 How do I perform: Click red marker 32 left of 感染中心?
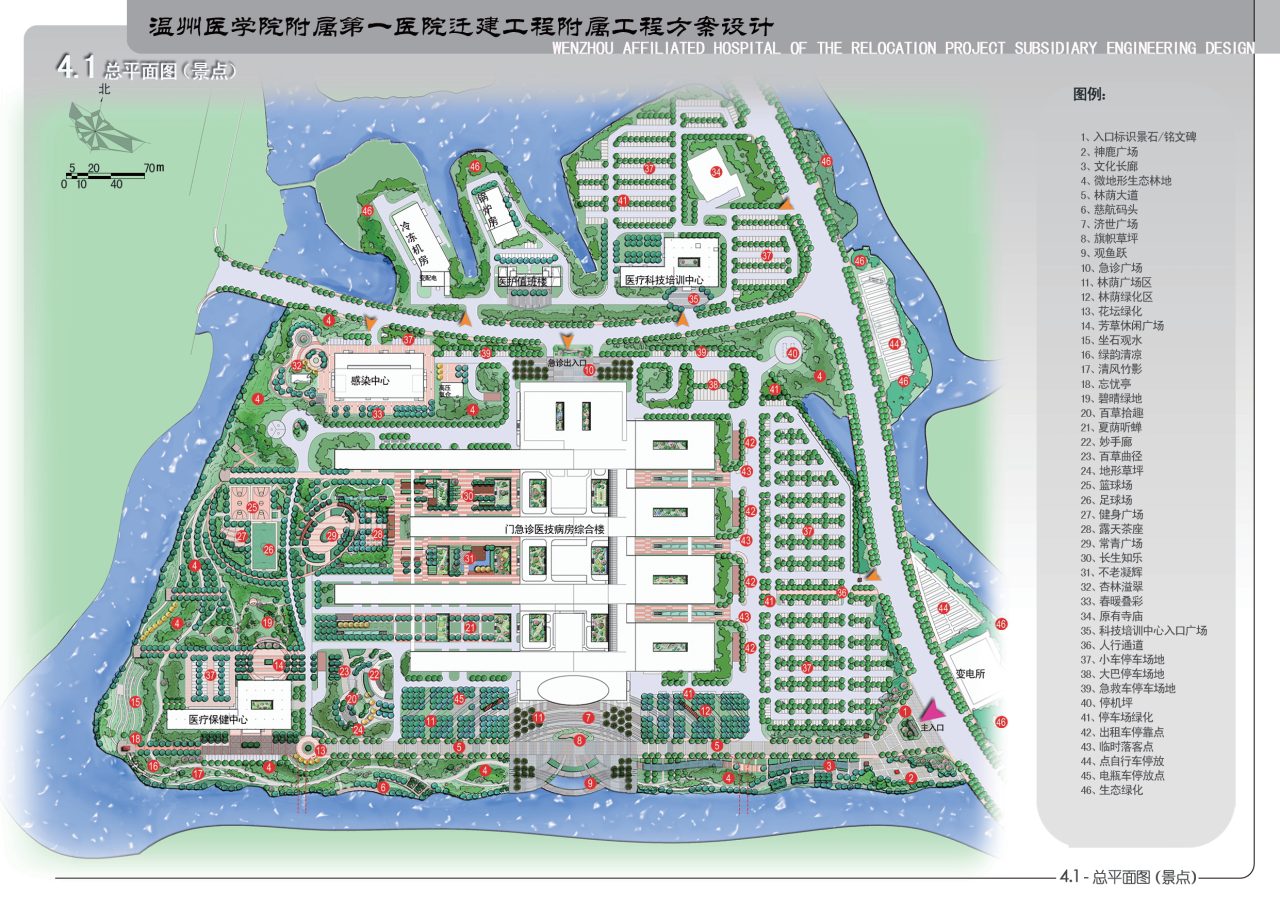click(x=297, y=365)
